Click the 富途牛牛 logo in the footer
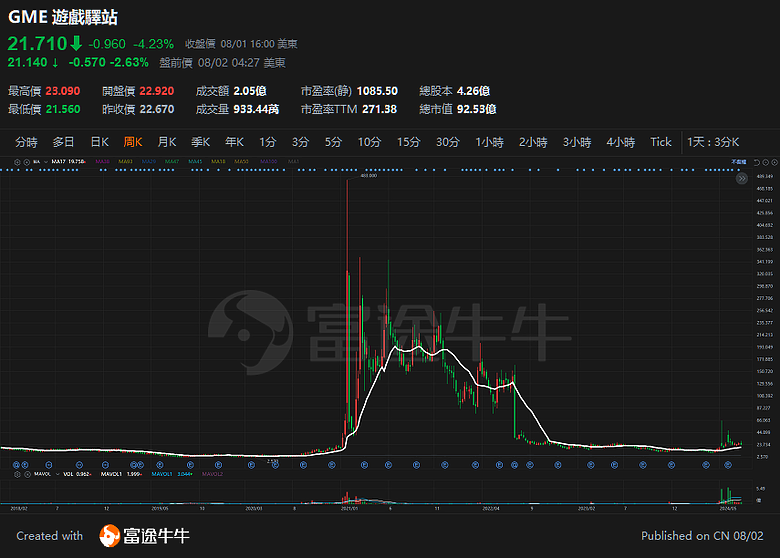Screen dimensions: 780x558 click(144, 536)
